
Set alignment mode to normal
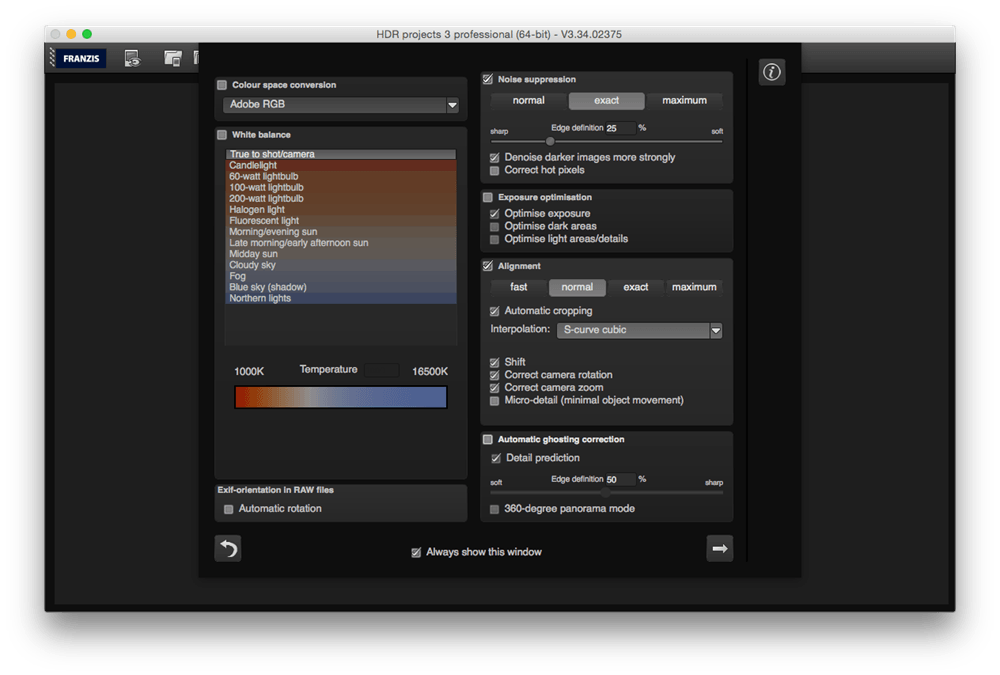pos(577,287)
